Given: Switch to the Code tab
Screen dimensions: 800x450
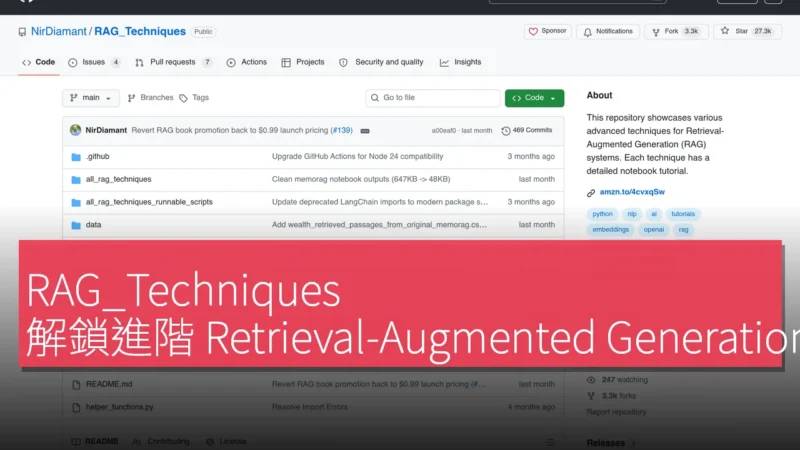Looking at the screenshot, I should 39,62.
